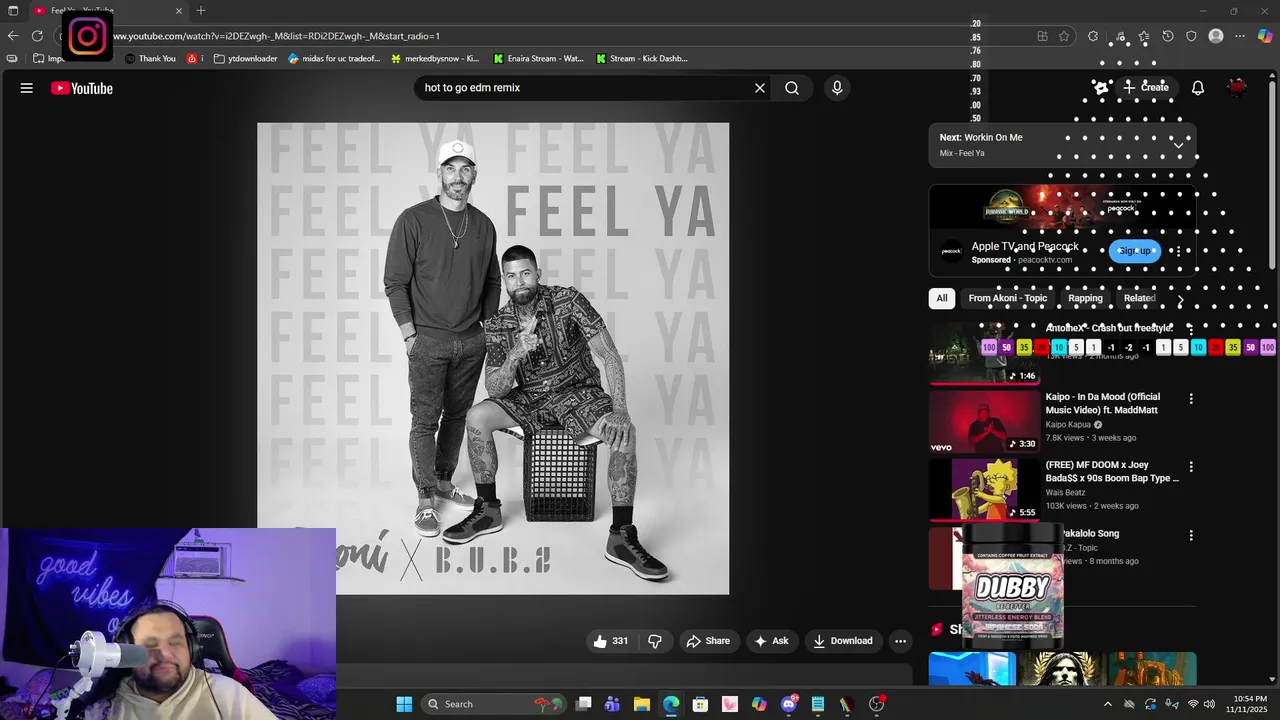
Task: Close the Feel Ya YouTube tab
Action: point(179,11)
